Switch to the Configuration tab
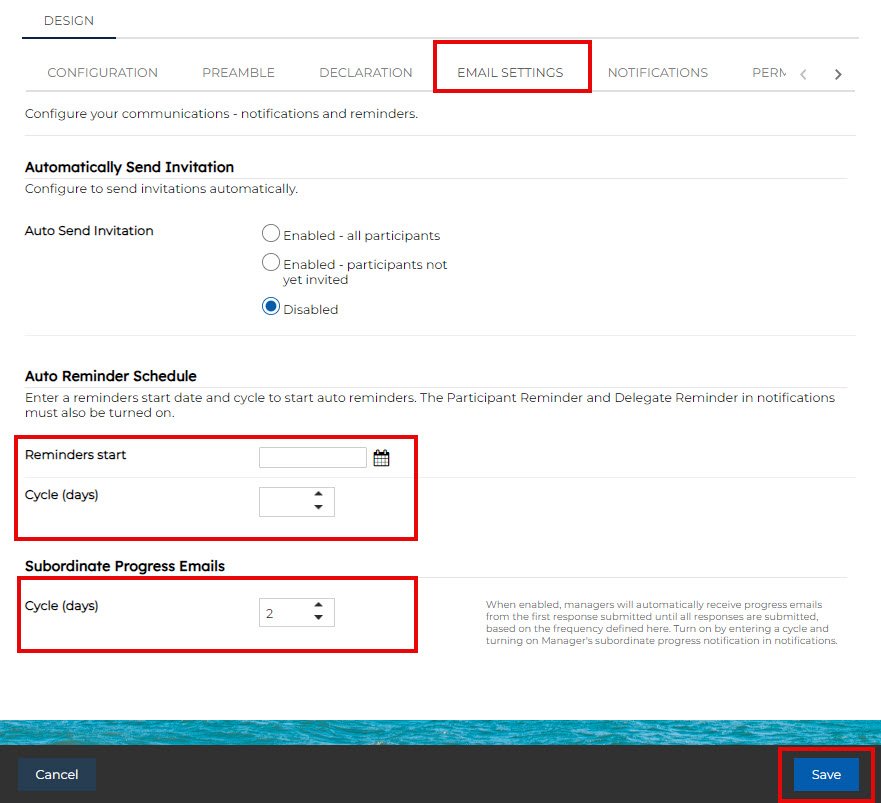Viewport: 881px width, 803px height. coord(102,73)
